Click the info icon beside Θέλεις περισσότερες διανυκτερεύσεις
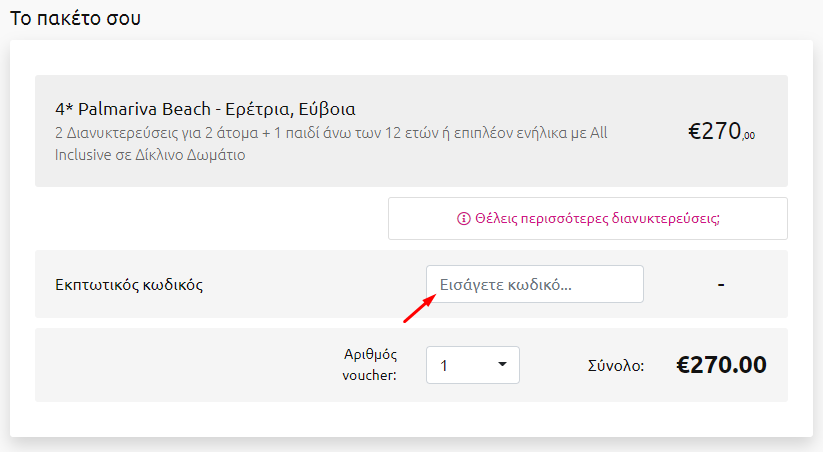 463,218
